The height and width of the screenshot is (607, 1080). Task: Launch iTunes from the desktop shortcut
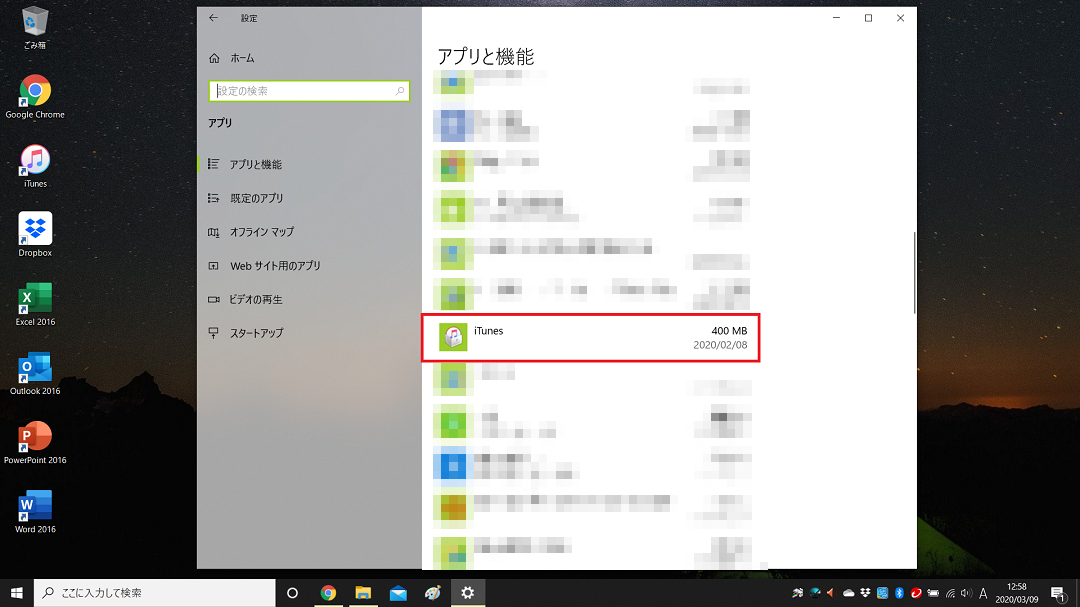(x=35, y=162)
